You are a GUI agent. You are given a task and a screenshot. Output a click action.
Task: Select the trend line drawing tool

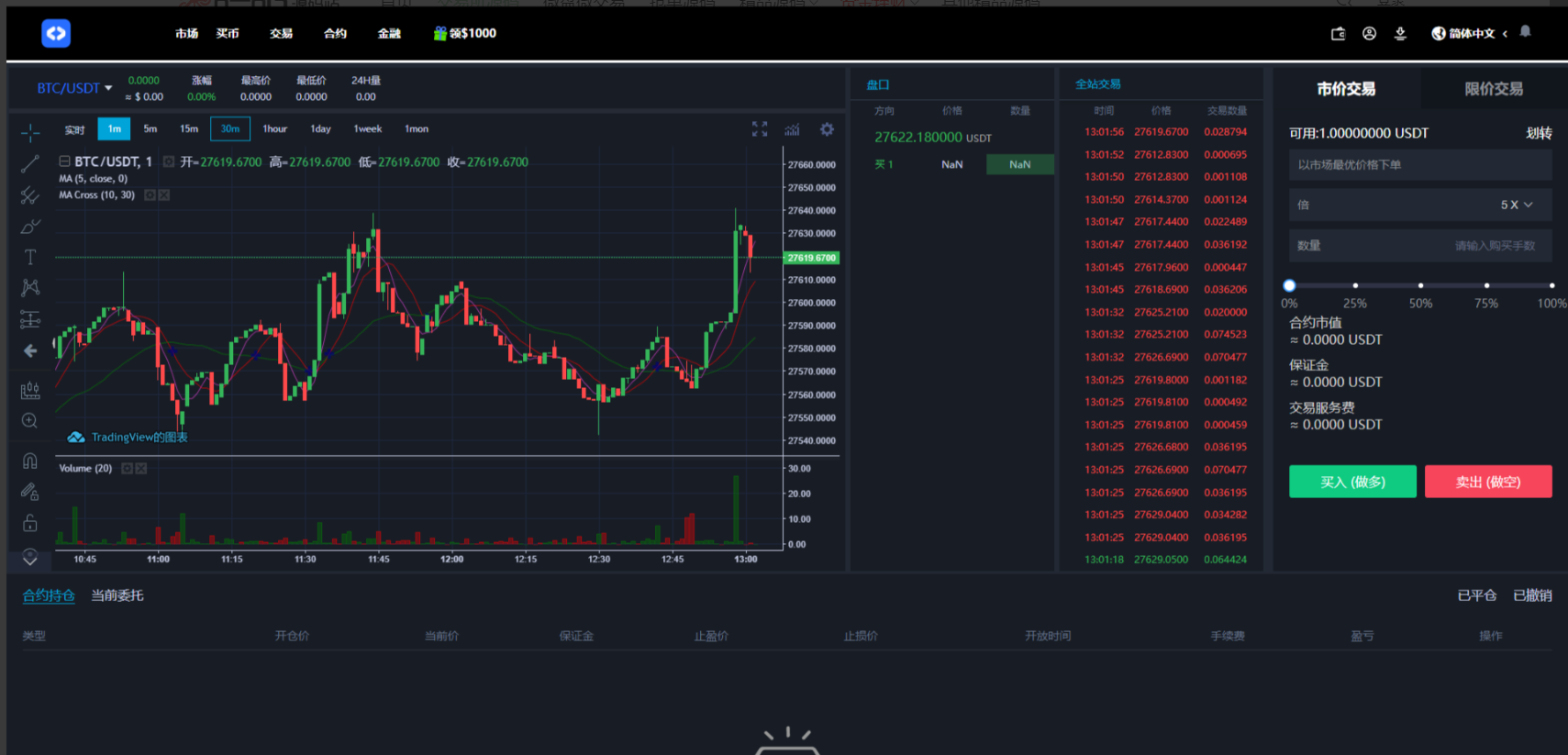30,164
